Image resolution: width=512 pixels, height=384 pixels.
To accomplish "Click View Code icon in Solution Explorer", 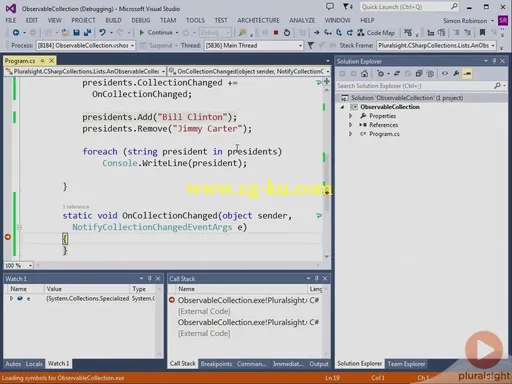I will pyautogui.click(x=445, y=74).
